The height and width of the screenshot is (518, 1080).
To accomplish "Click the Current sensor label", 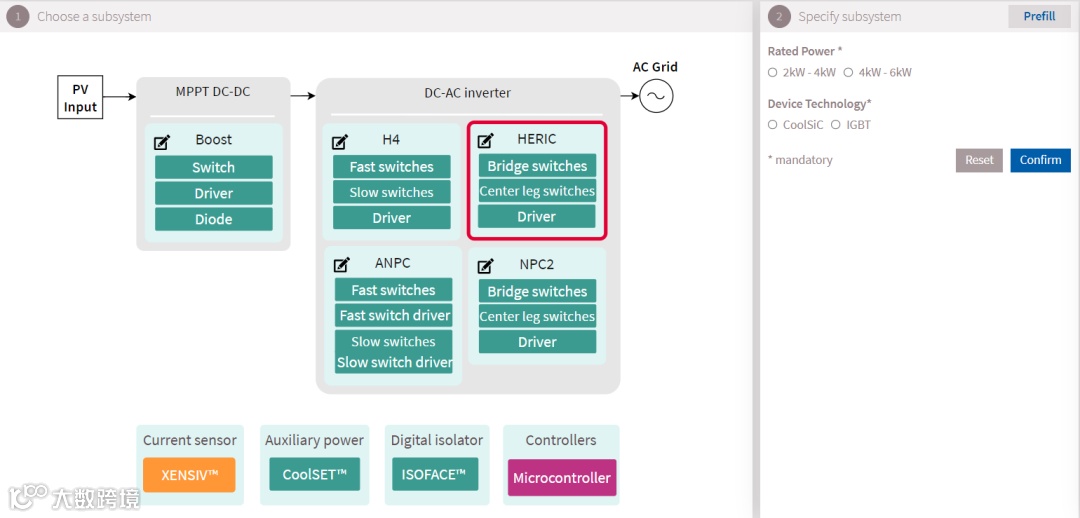I will click(189, 440).
